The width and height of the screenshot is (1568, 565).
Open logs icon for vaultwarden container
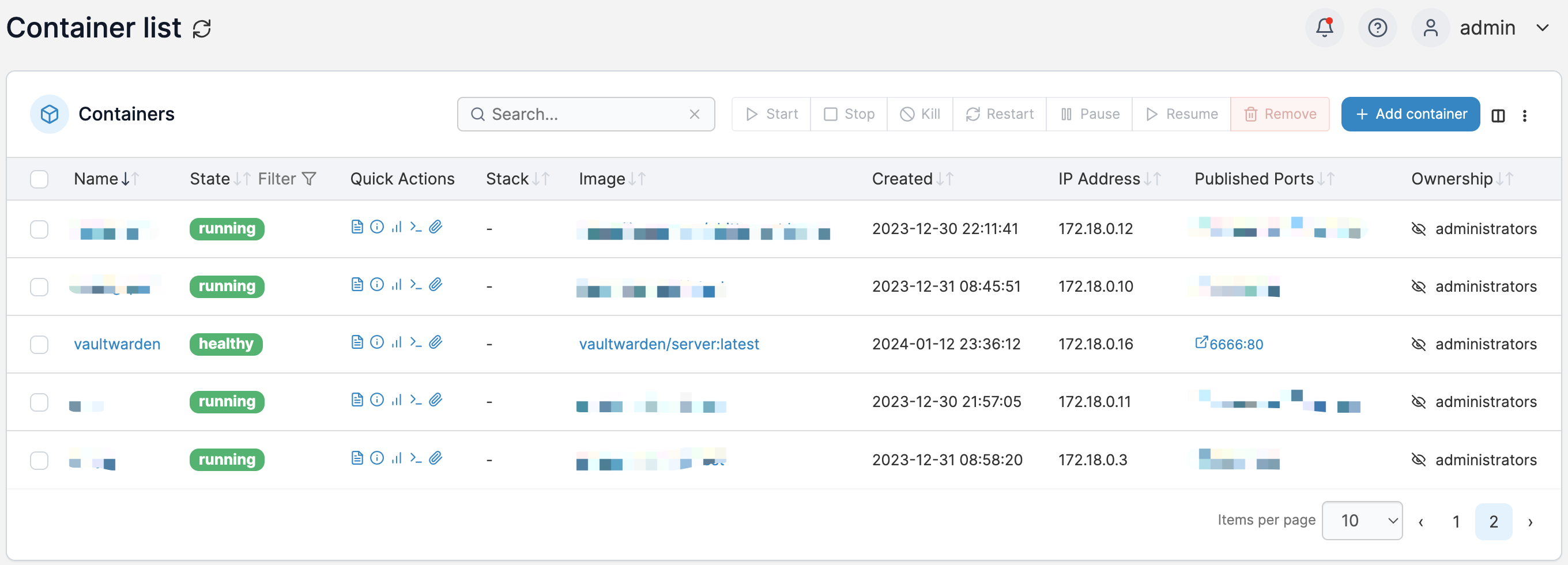coord(357,342)
